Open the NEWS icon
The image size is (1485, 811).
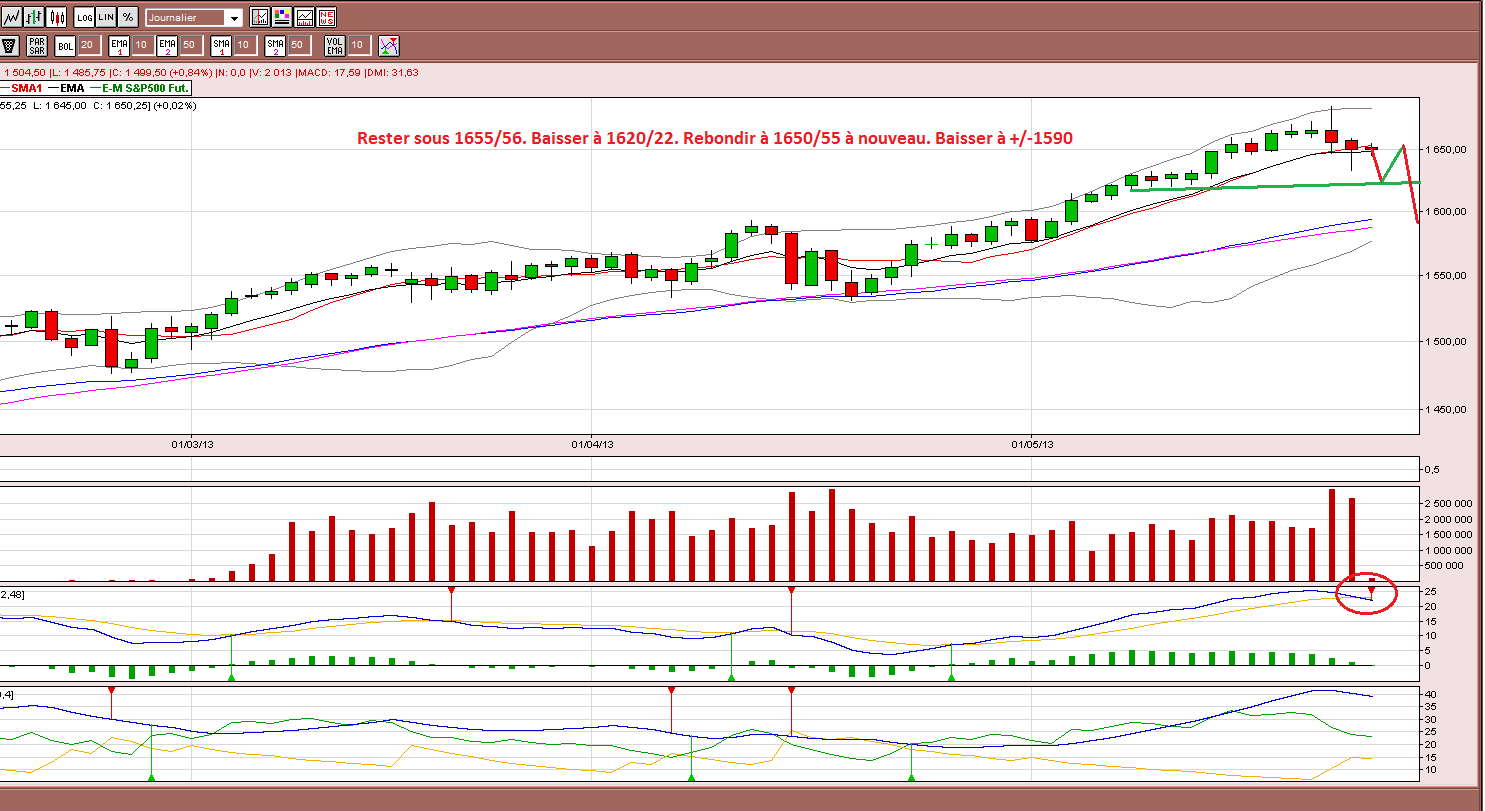326,17
